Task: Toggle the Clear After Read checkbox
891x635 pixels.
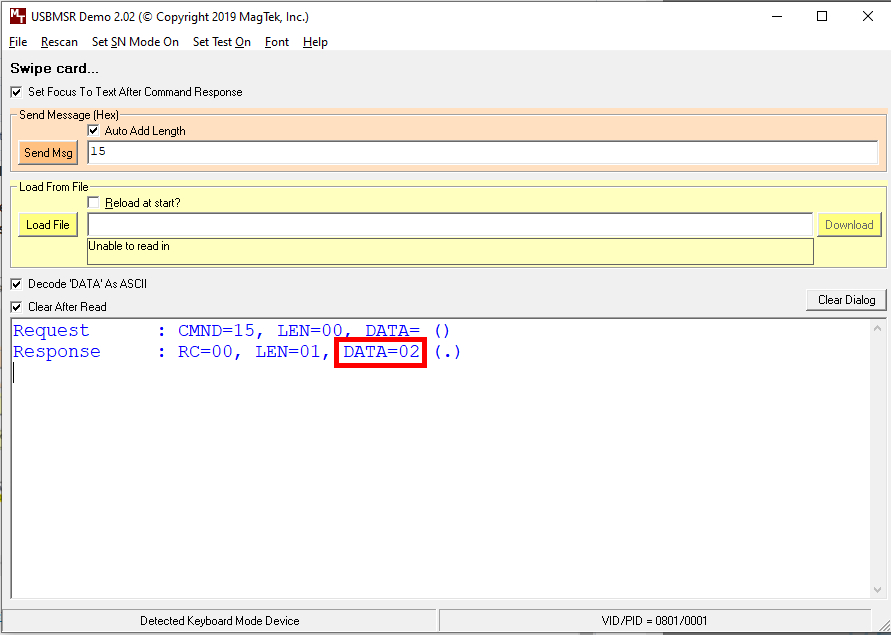Action: [16, 307]
